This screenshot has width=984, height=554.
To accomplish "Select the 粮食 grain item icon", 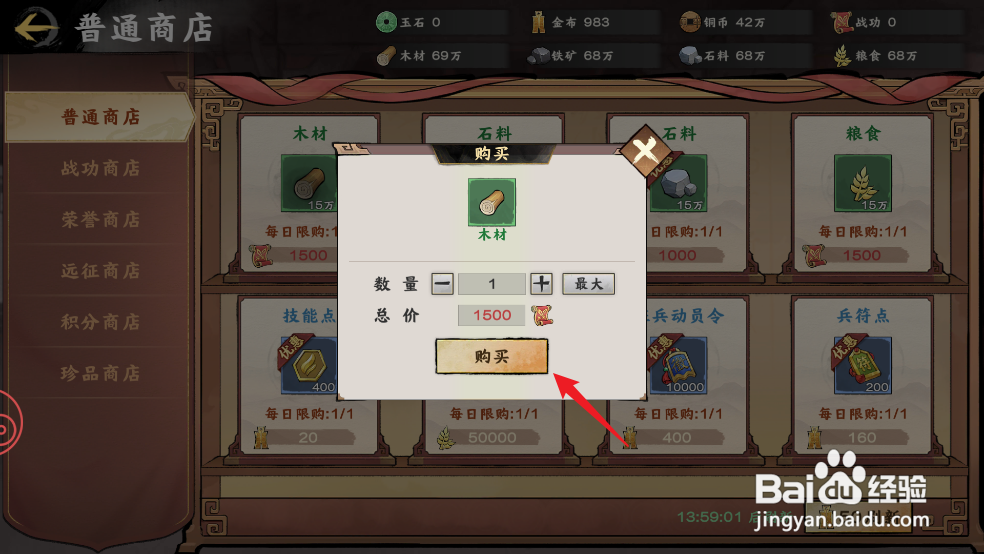I will click(862, 183).
